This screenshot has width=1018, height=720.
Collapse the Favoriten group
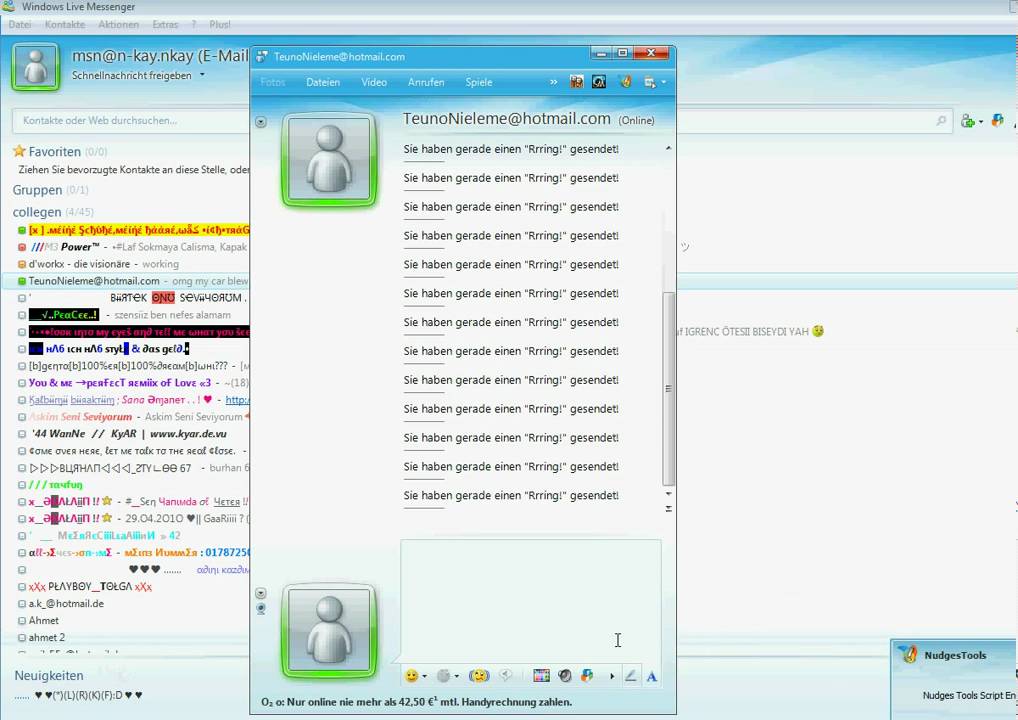[x=55, y=151]
